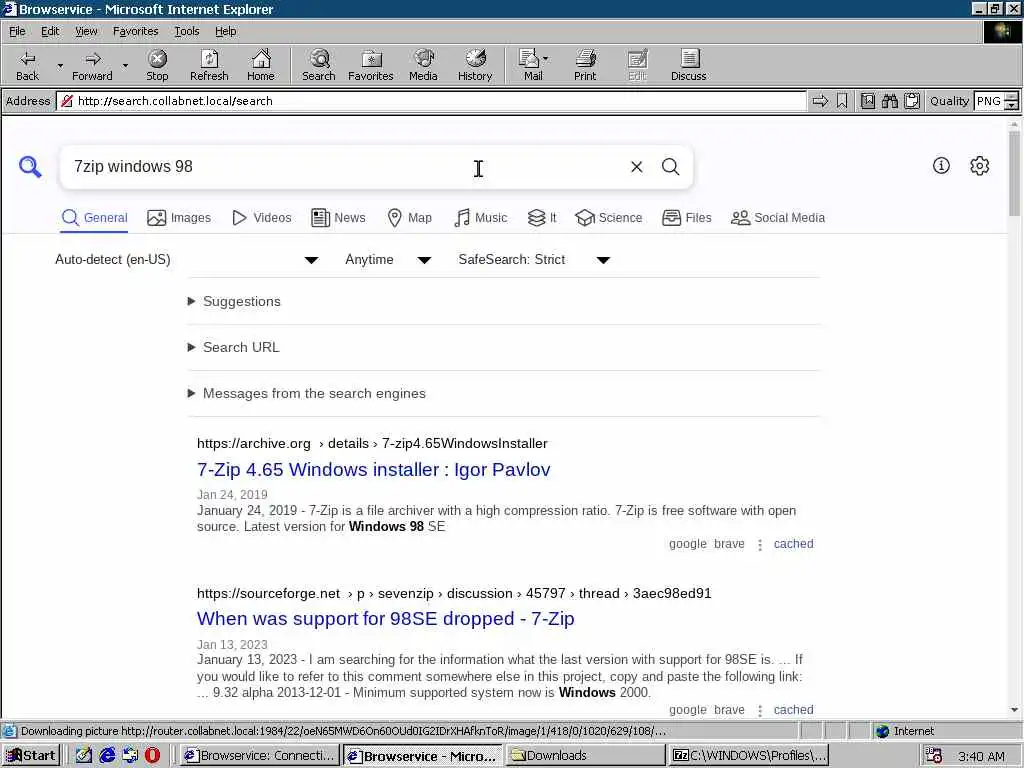This screenshot has width=1024, height=768.
Task: Launch Internet Explorer from quick launch
Action: [x=107, y=756]
